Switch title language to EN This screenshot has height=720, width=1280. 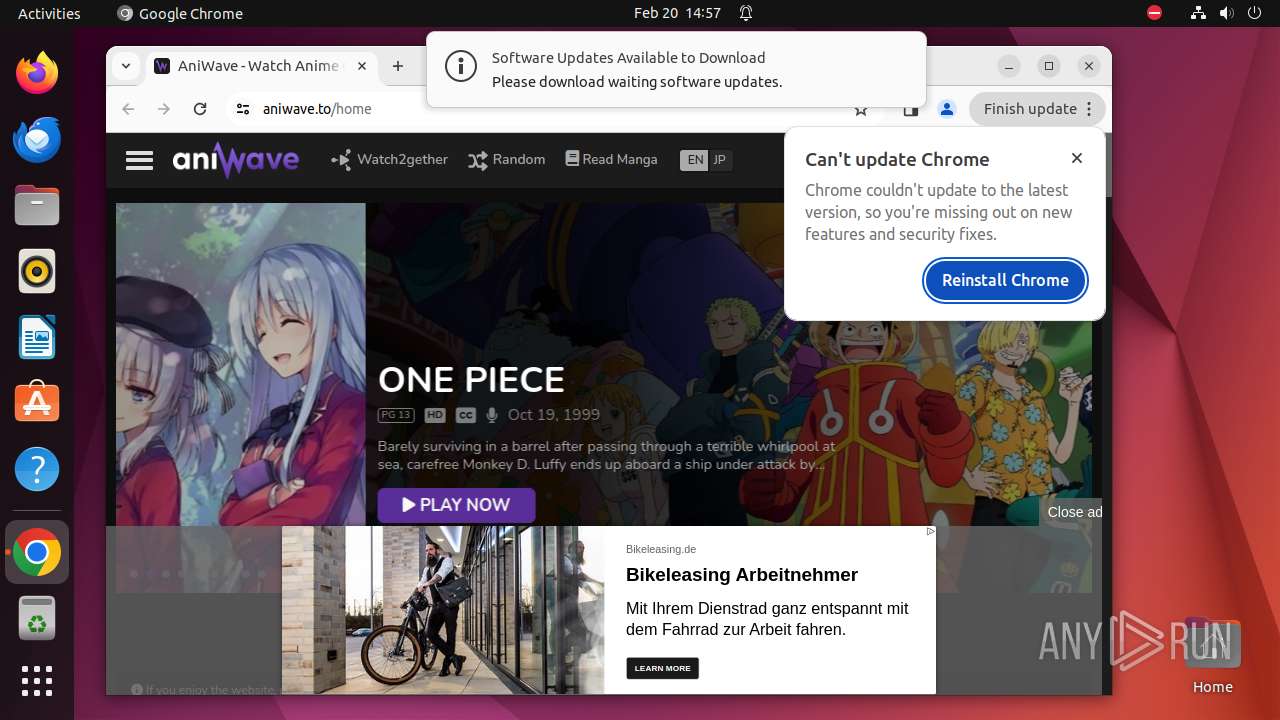(x=694, y=160)
